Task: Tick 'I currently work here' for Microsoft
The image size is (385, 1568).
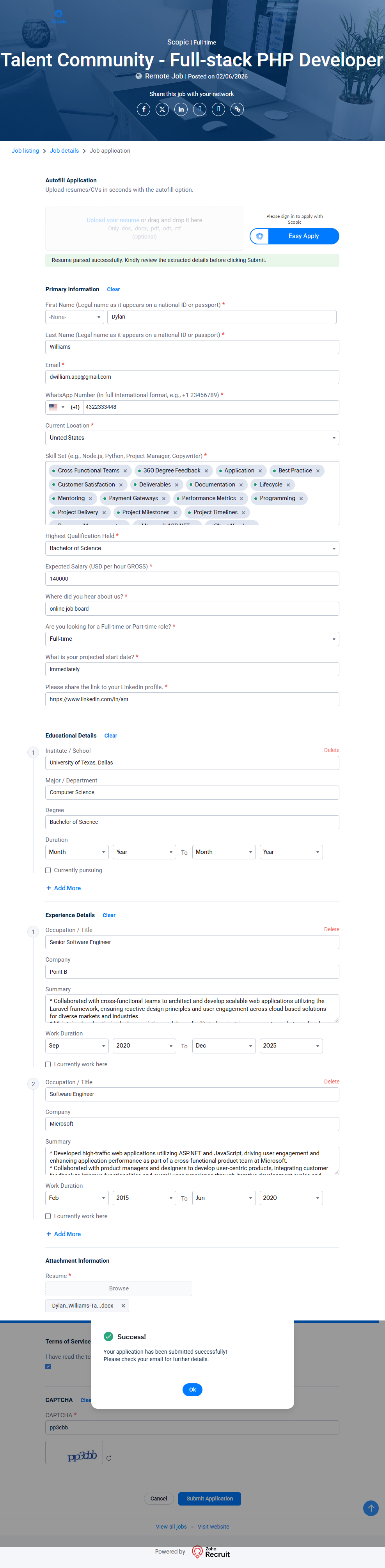Action: 48,1216
